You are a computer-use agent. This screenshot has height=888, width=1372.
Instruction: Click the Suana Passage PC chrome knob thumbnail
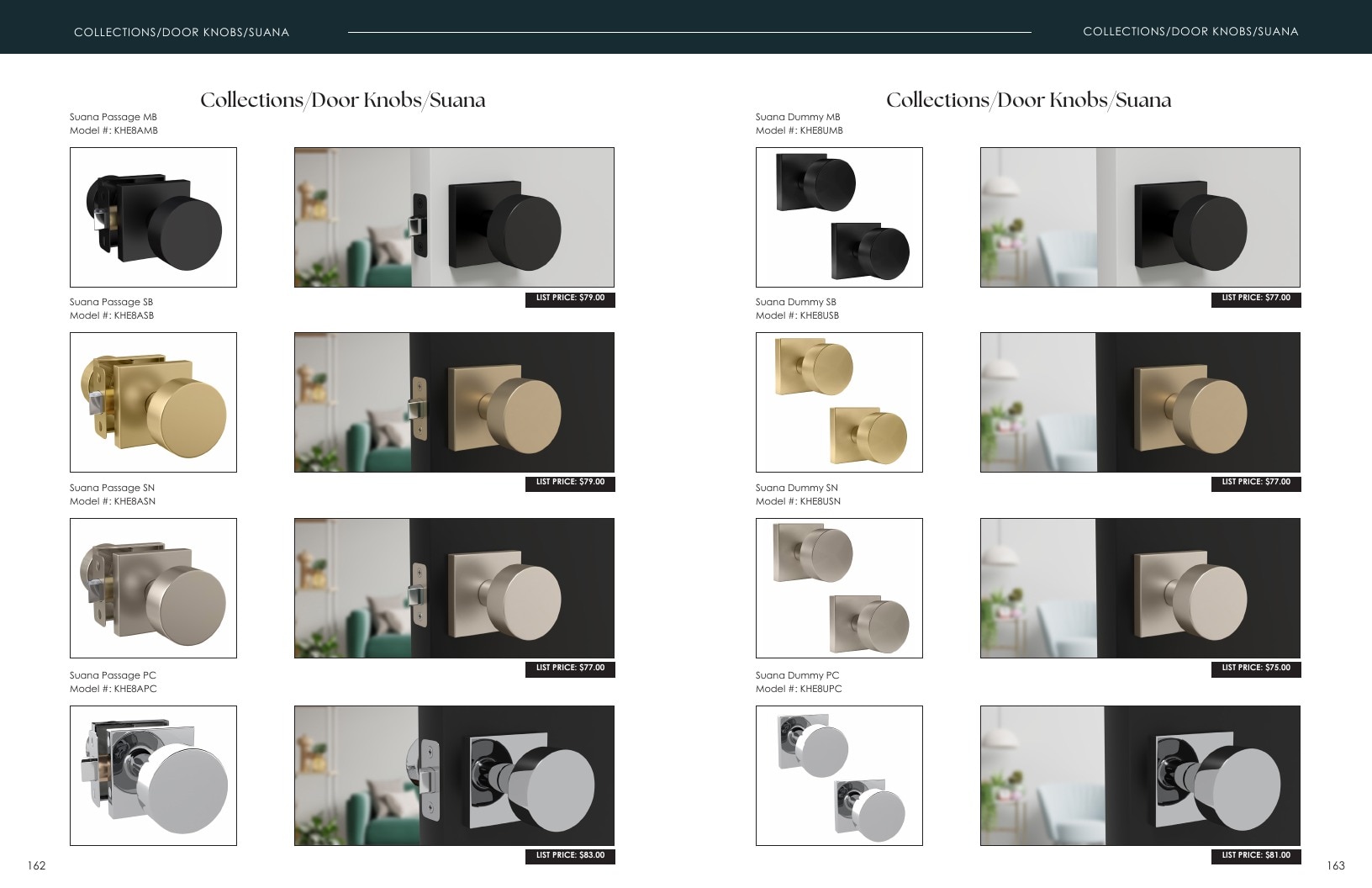153,775
